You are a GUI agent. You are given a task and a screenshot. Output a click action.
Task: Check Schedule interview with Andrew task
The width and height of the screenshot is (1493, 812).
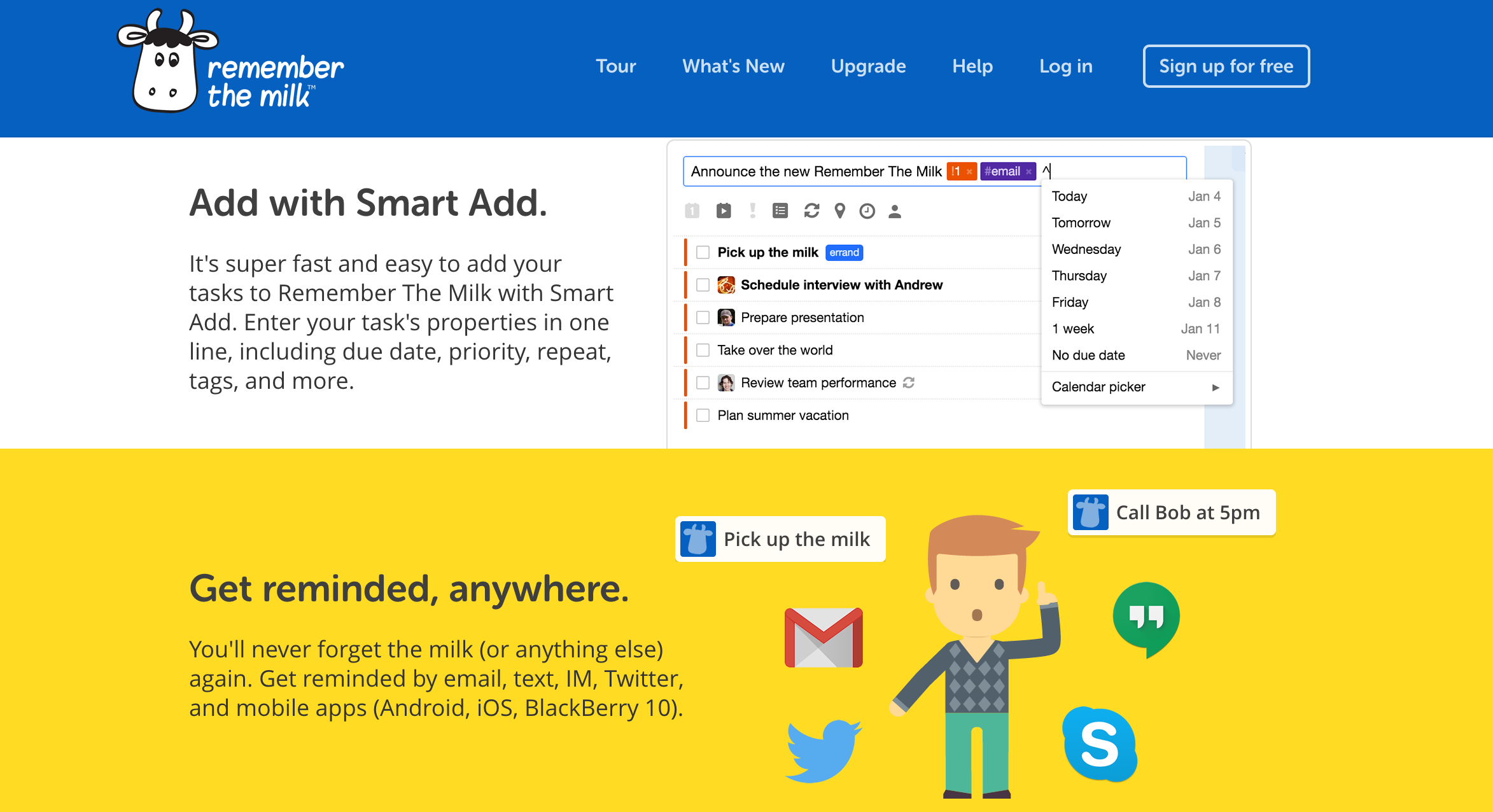click(x=703, y=285)
